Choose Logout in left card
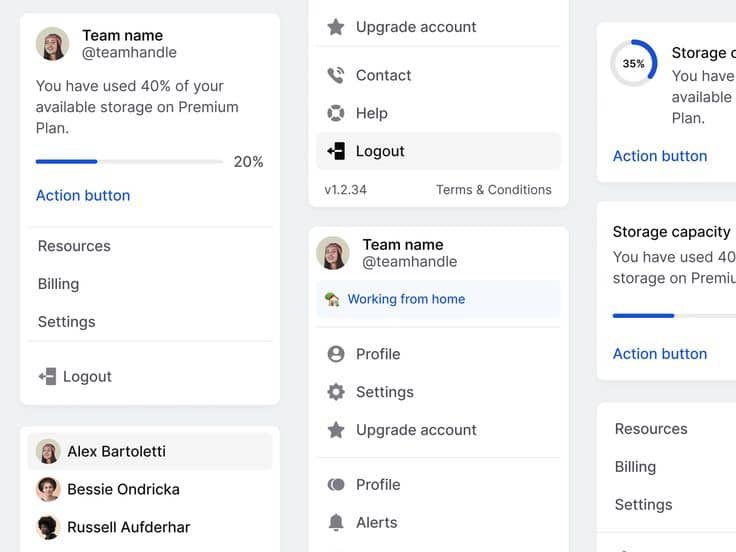The width and height of the screenshot is (736, 552). tap(150, 376)
